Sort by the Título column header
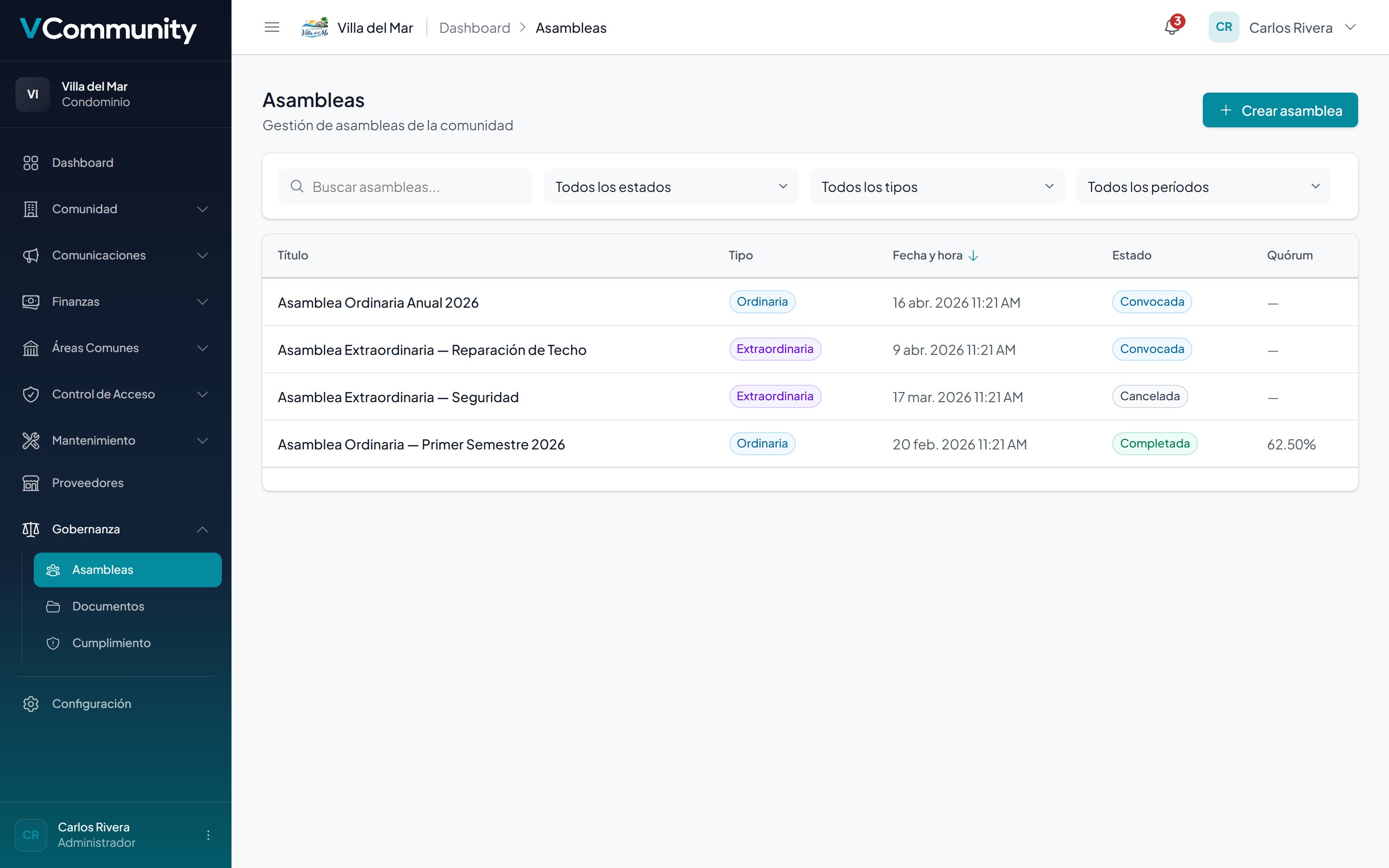The height and width of the screenshot is (868, 1389). click(293, 256)
